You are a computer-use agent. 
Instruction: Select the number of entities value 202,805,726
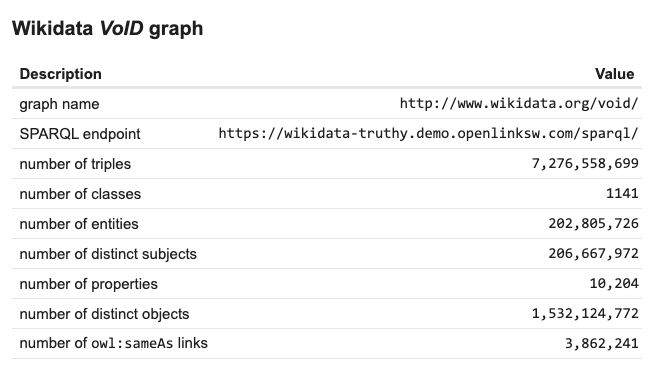[593, 224]
